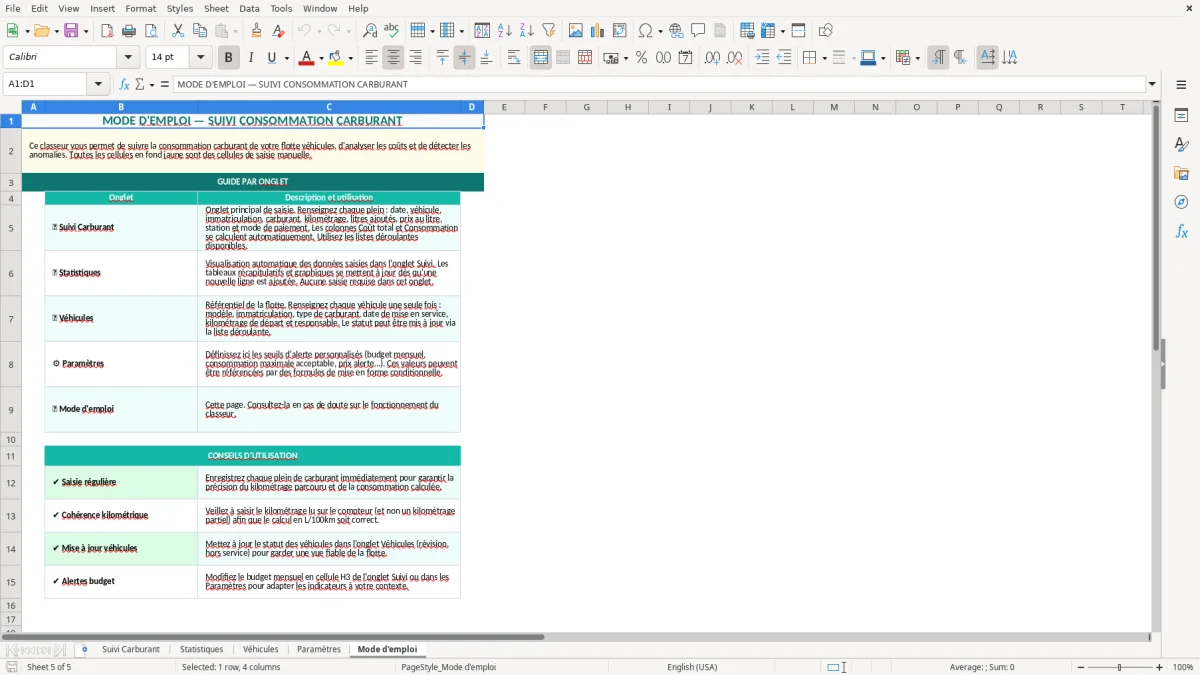Click the Clear Direct Formatting icon
The height and width of the screenshot is (675, 1200).
278,31
